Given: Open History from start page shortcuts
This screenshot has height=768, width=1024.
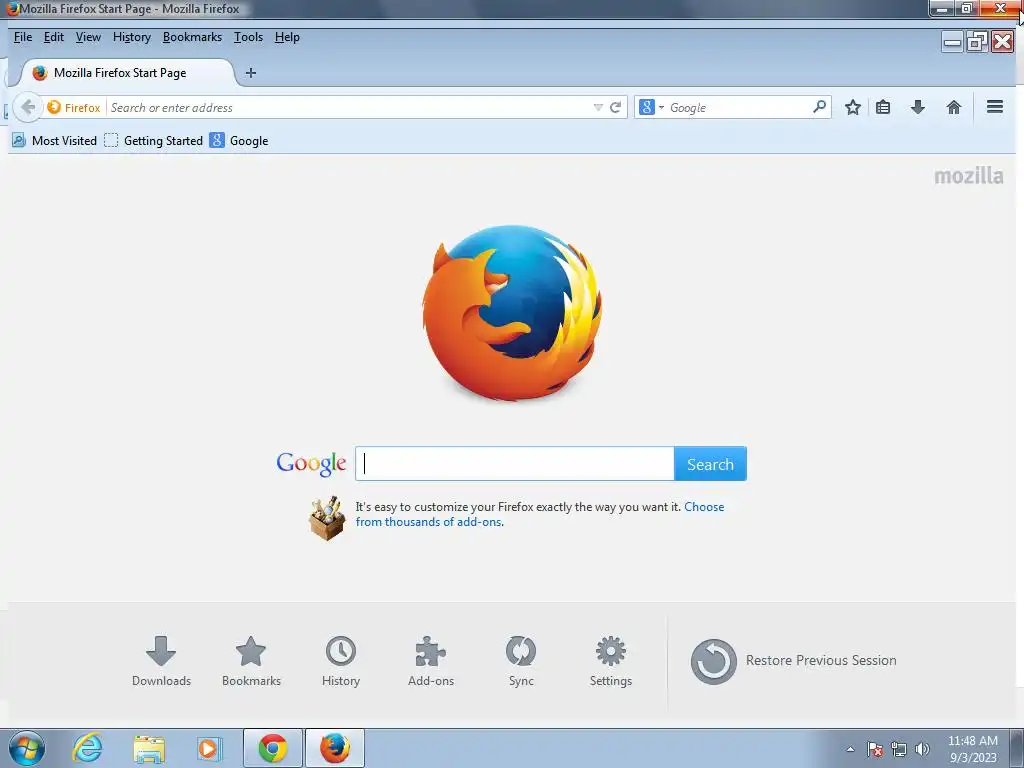Looking at the screenshot, I should click(341, 661).
